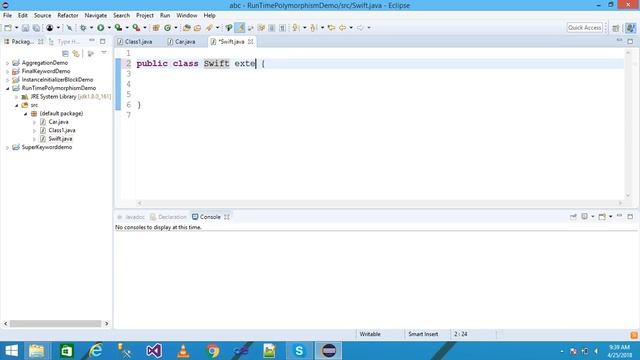Click the Next Annotation icon
Viewport: 640px width, 360px height.
coord(296,28)
